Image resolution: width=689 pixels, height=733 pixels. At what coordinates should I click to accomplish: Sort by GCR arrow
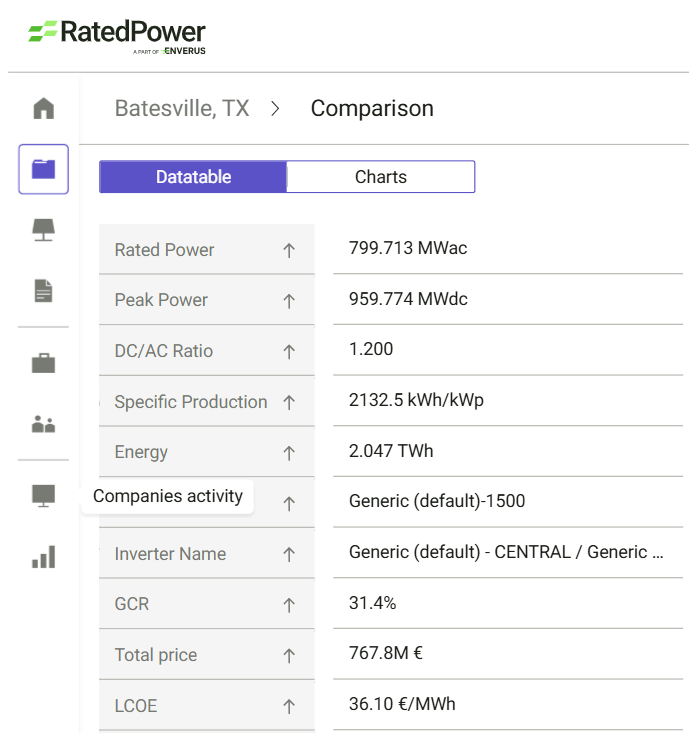point(289,605)
